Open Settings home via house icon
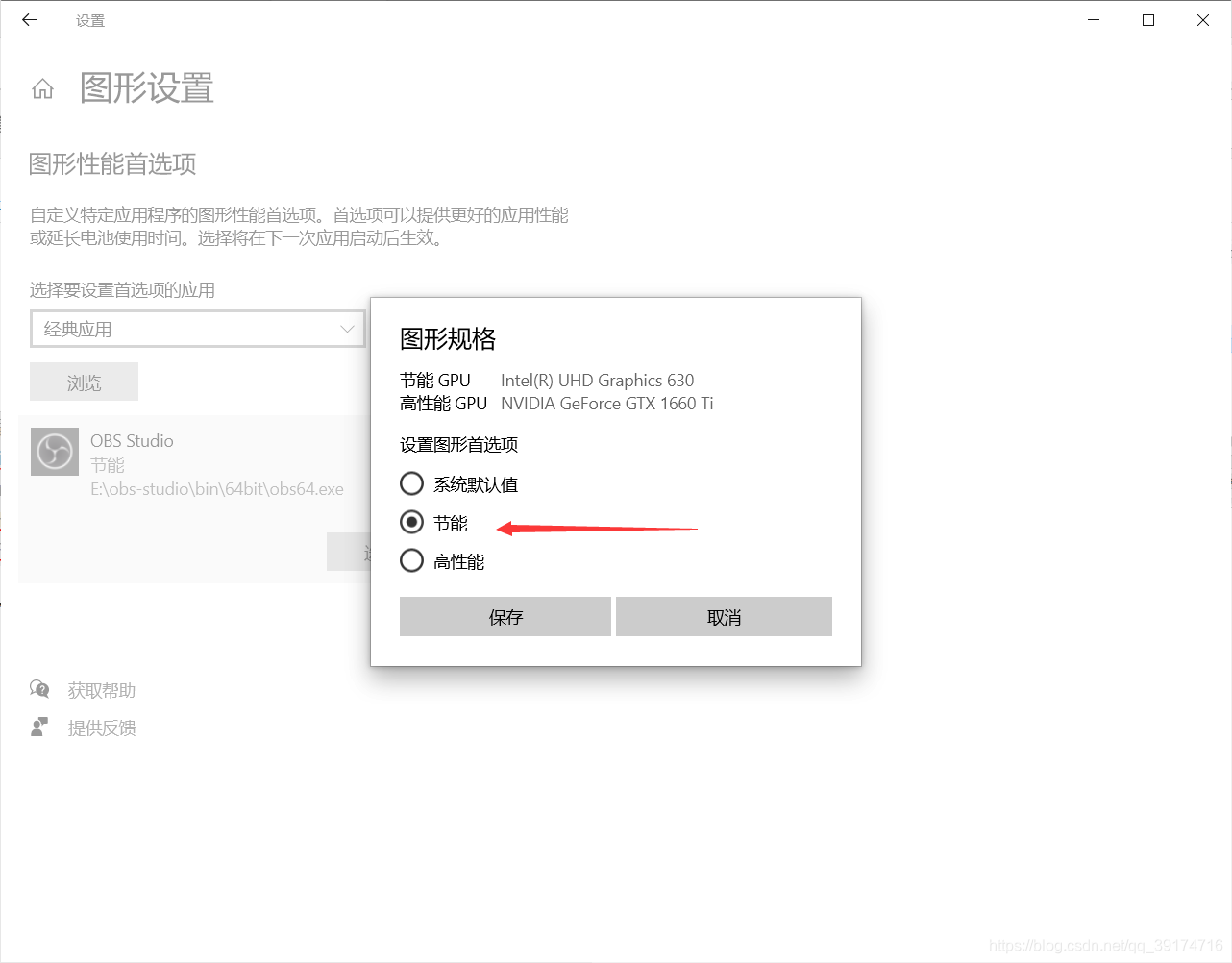1232x963 pixels. (42, 89)
